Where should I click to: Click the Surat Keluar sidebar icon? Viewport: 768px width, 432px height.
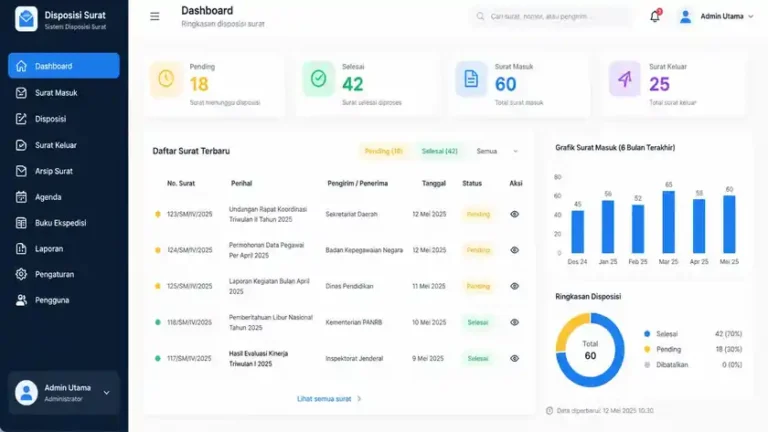(x=21, y=145)
